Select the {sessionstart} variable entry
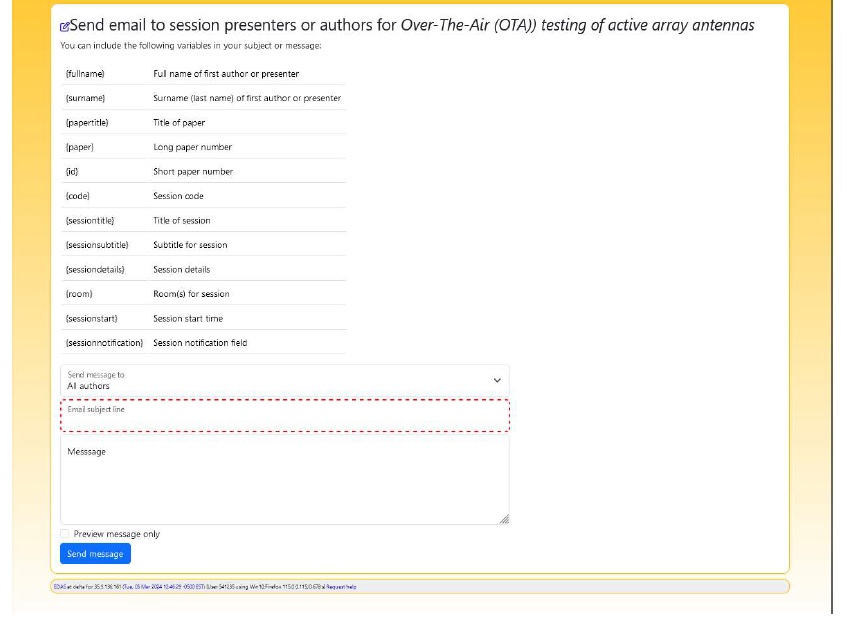This screenshot has height=621, width=847. click(91, 319)
